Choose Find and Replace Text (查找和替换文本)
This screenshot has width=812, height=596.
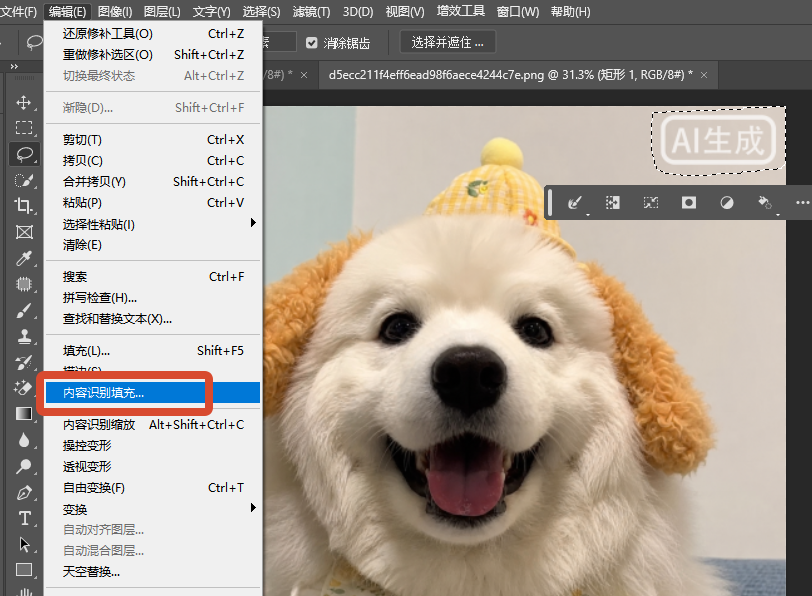(153, 319)
